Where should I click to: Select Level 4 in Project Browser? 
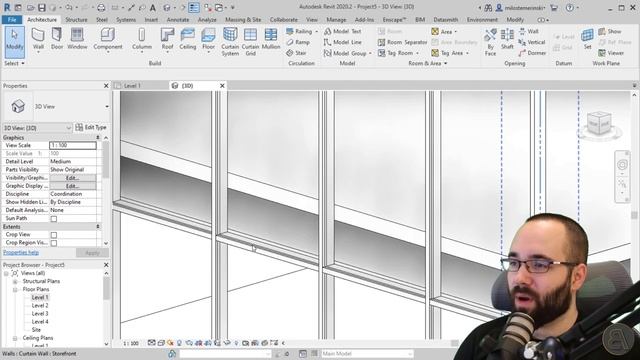click(x=40, y=322)
